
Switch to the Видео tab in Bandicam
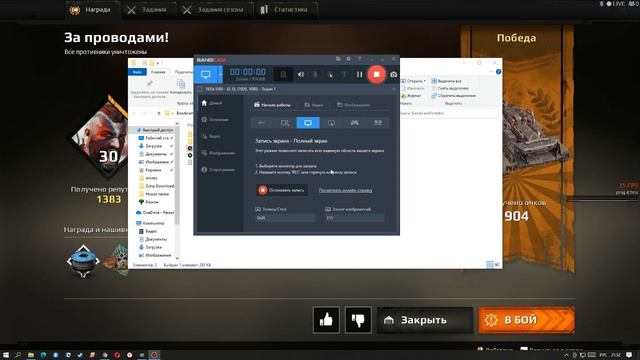(x=314, y=105)
